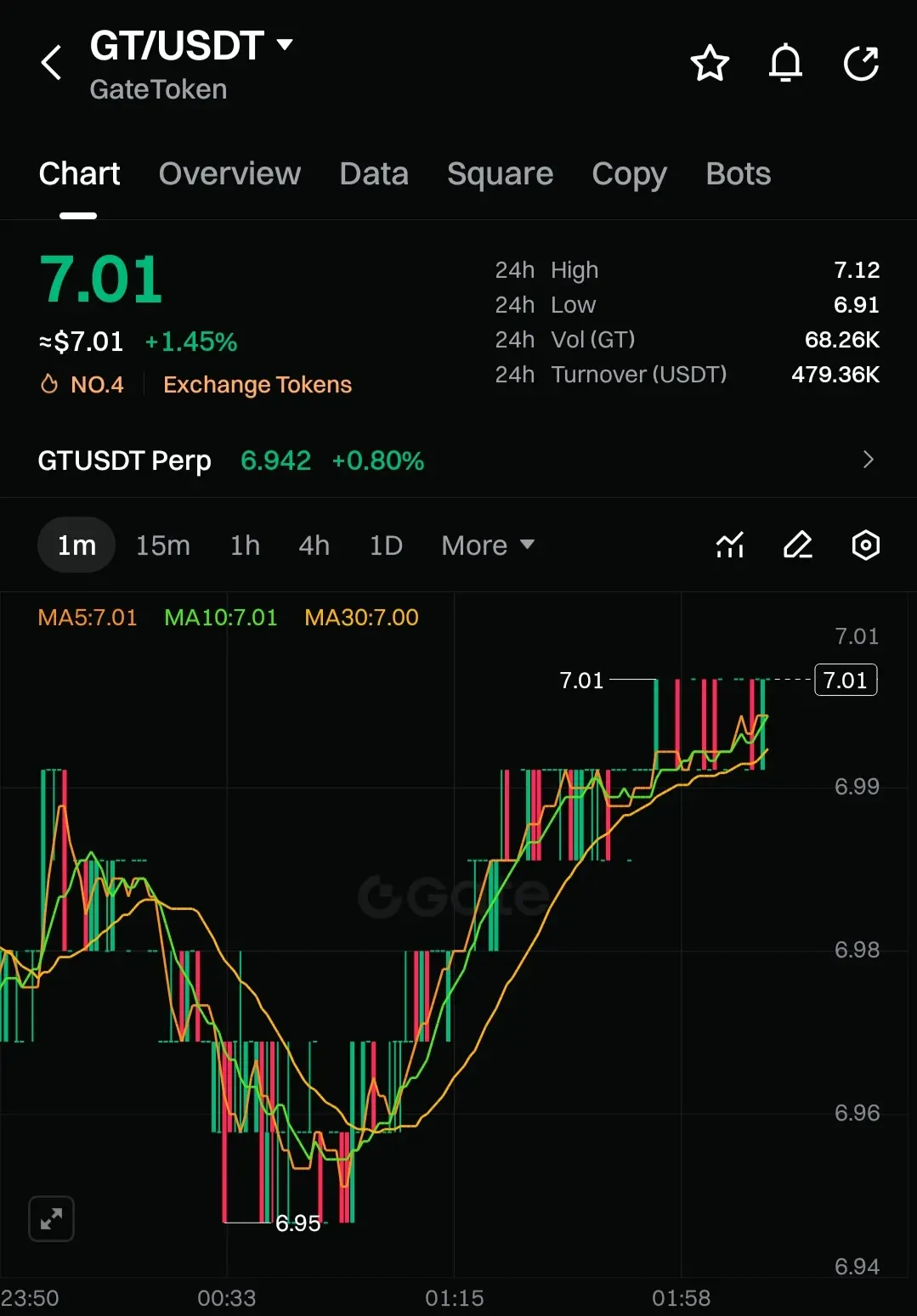The width and height of the screenshot is (917, 1316).
Task: Select the 1h timeframe
Action: click(x=245, y=545)
